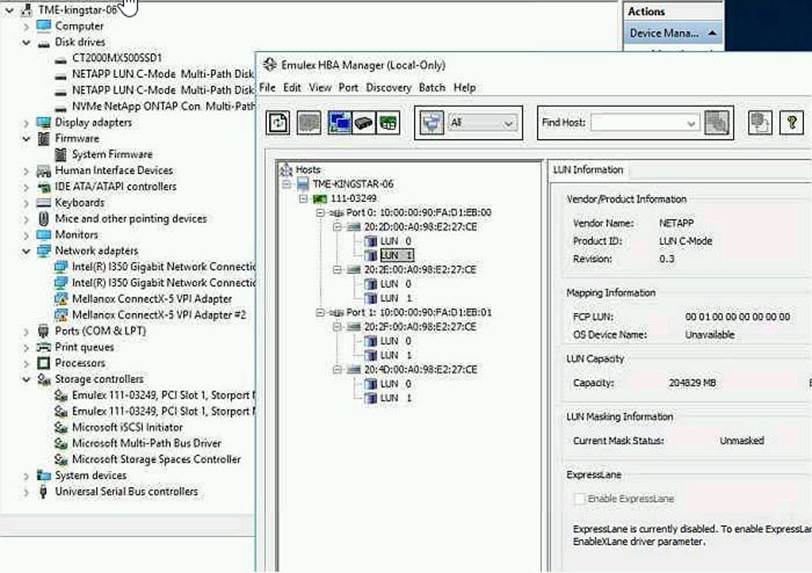Click the black adapter view toolbar icon
The image size is (812, 573).
363,122
